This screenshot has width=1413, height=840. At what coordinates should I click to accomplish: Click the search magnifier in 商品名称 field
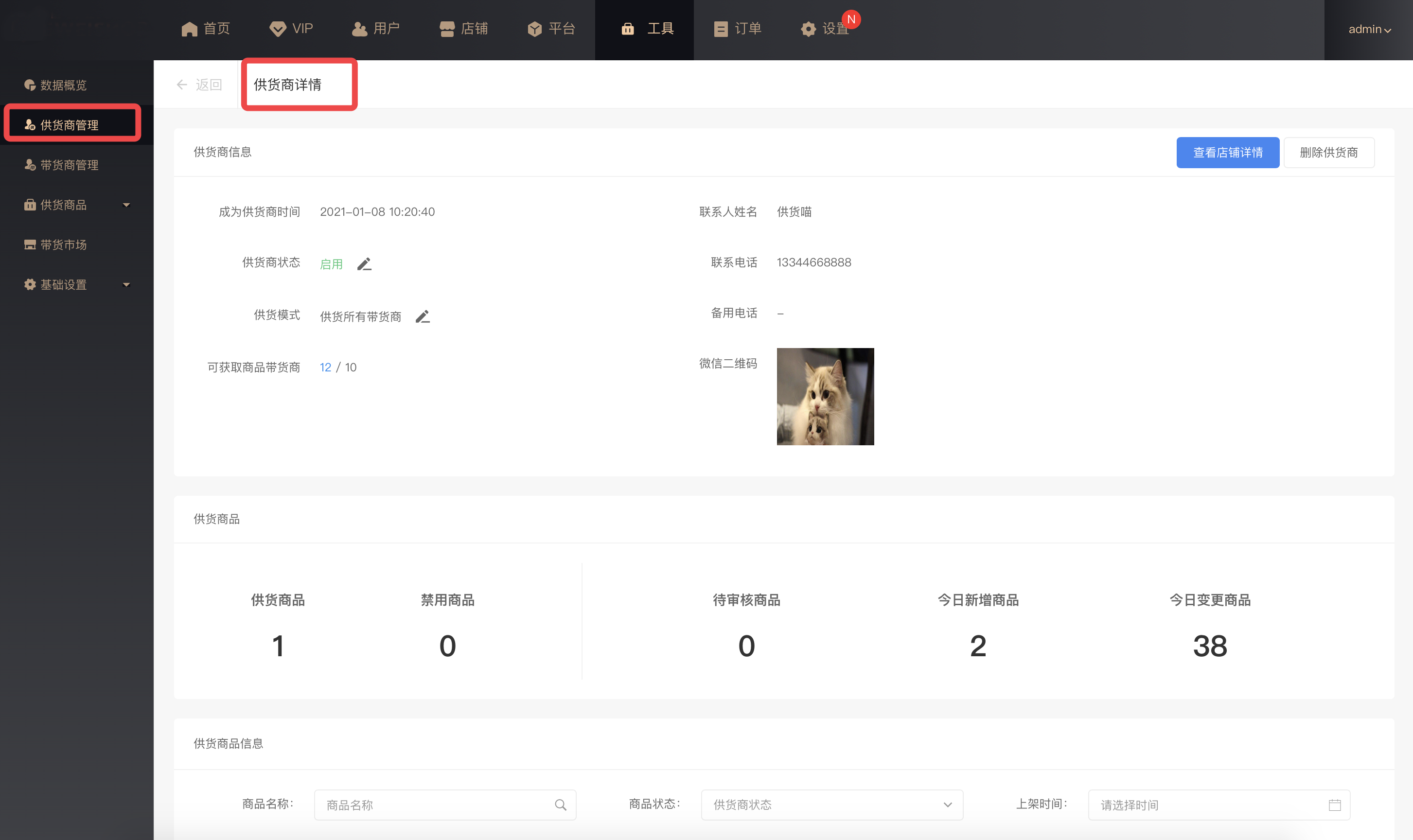(x=561, y=805)
